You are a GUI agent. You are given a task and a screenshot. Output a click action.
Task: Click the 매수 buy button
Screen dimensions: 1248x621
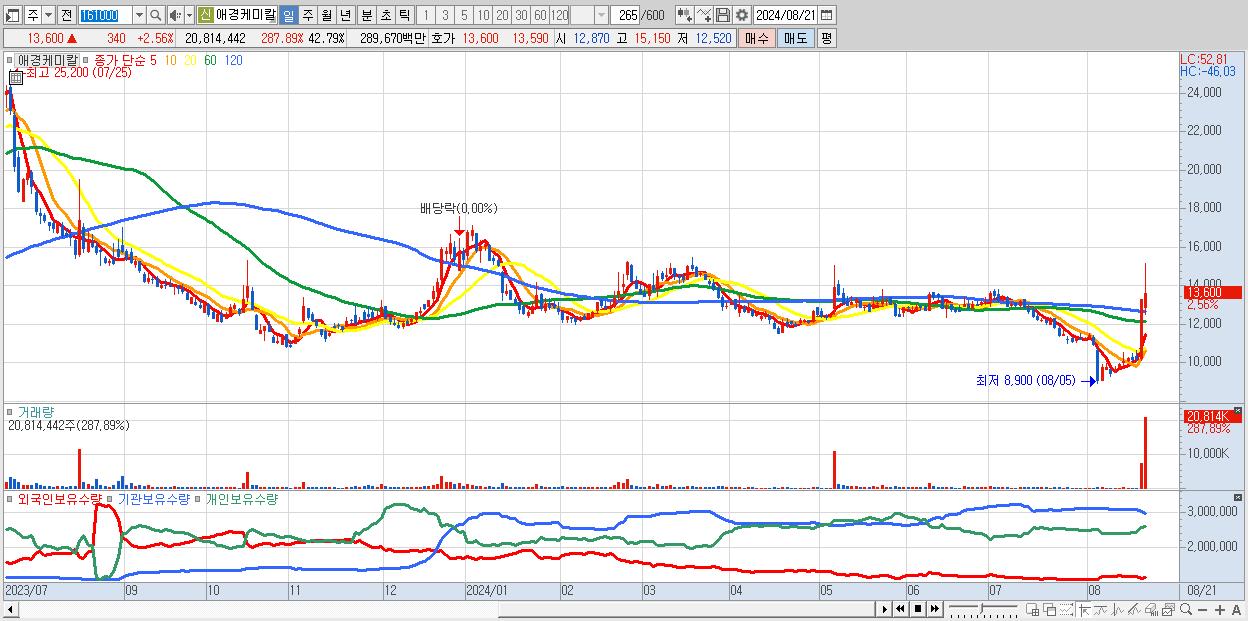(757, 38)
